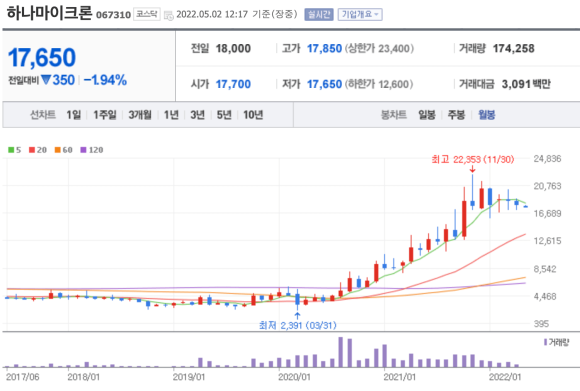This screenshot has width=580, height=391.
Task: Click the 8,542 price axis label
Action: (x=545, y=269)
